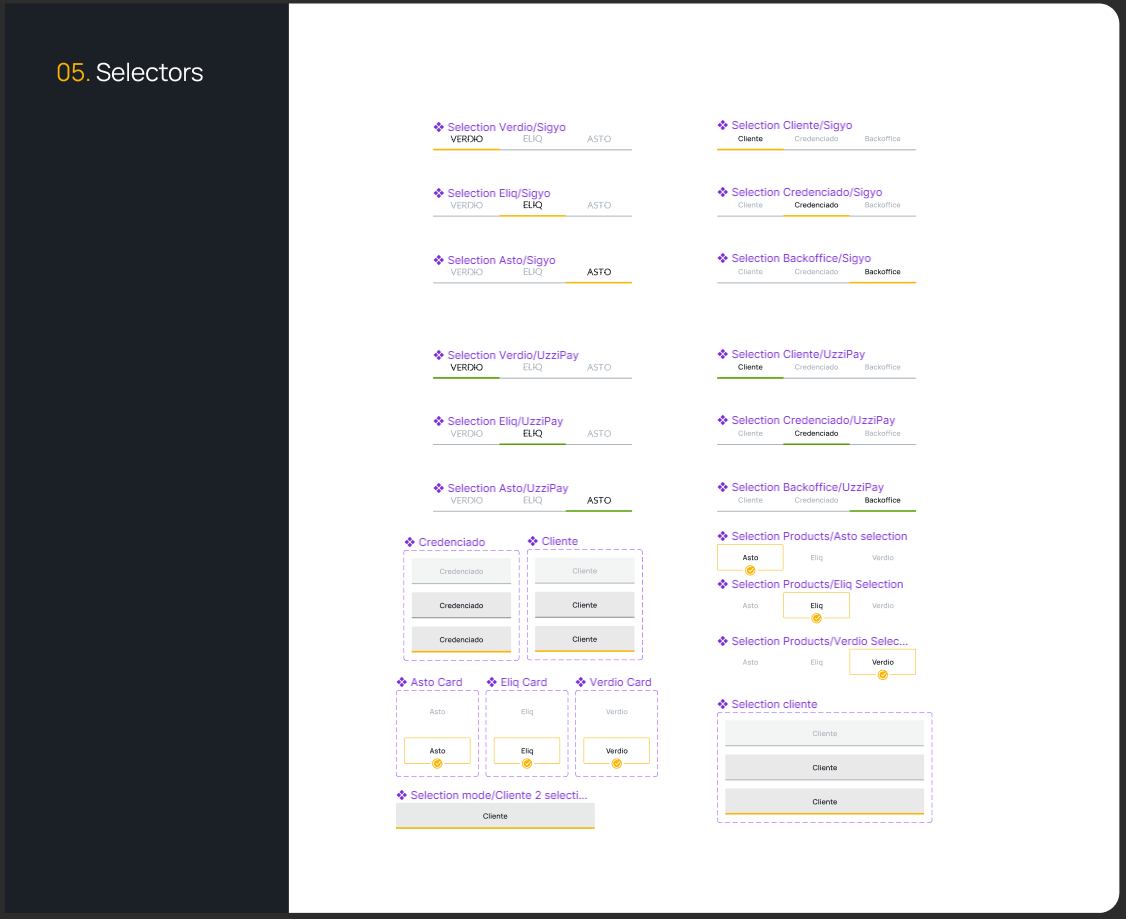Click the '05. Selectors' heading
Viewport: 1126px width, 919px height.
pos(130,73)
